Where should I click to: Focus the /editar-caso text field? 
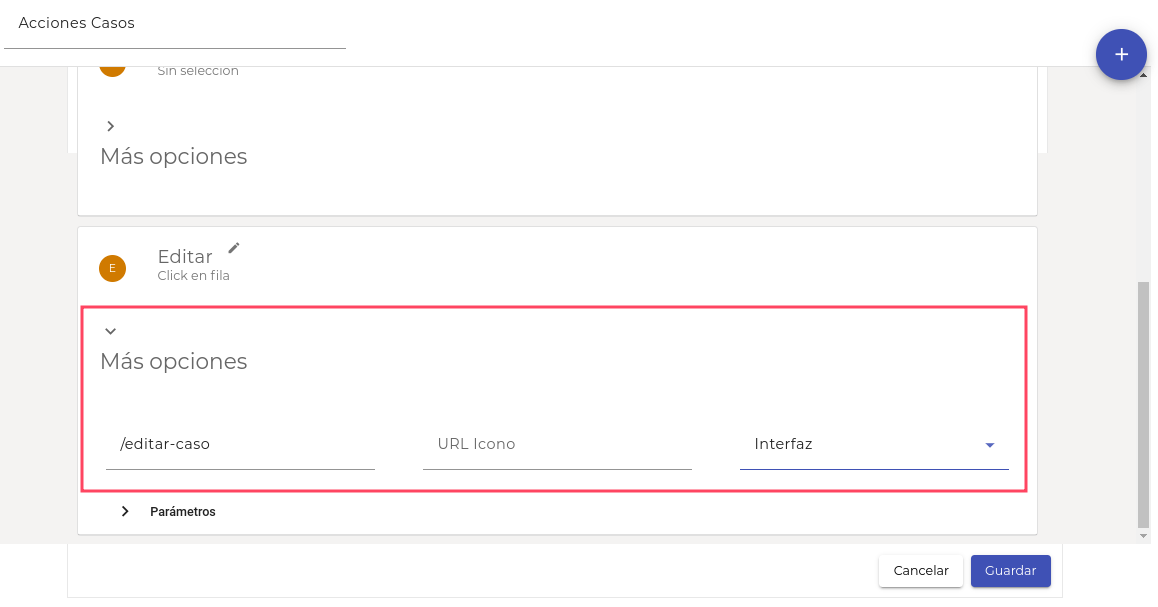240,444
